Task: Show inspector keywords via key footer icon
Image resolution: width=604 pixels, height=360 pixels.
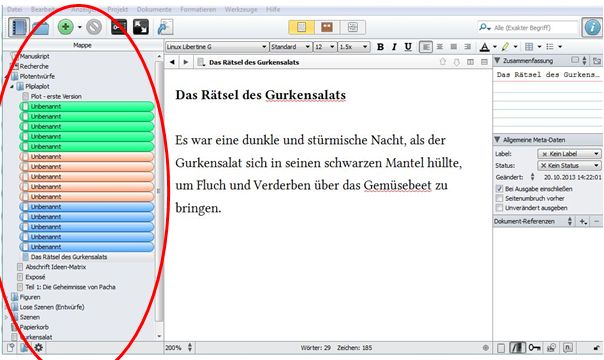Action: pyautogui.click(x=534, y=348)
